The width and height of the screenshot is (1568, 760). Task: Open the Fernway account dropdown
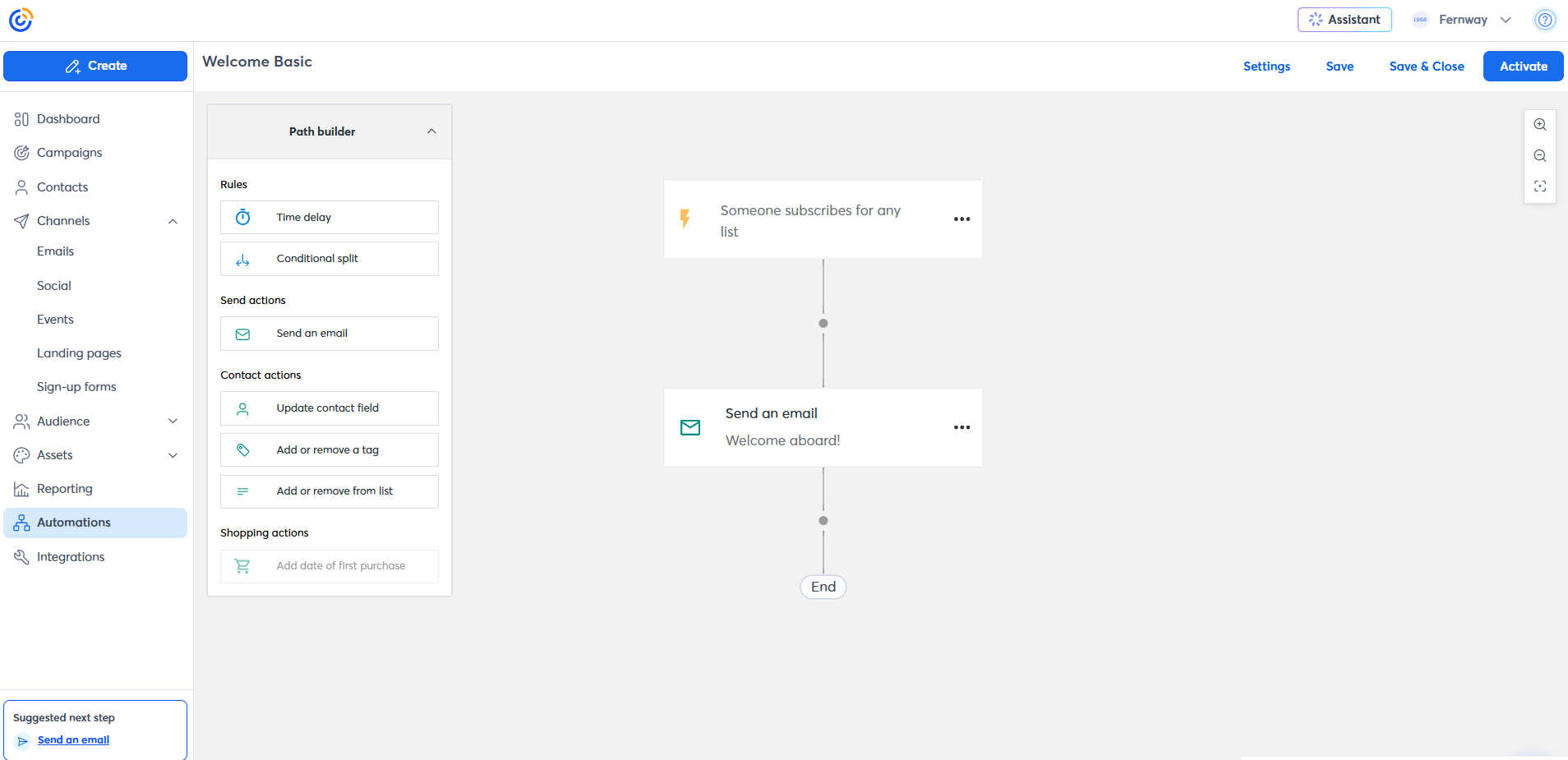1463,20
